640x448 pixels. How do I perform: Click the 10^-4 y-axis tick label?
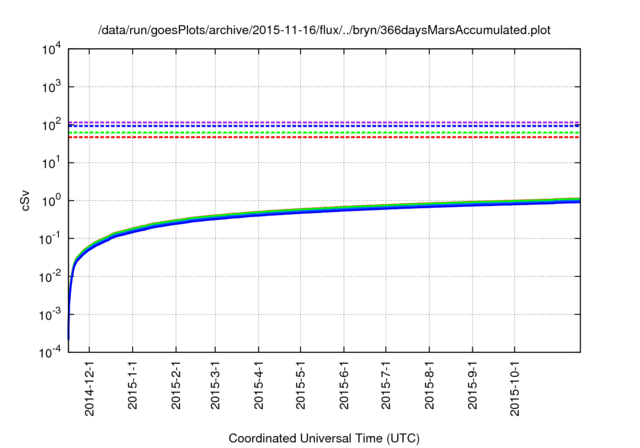(x=50, y=352)
